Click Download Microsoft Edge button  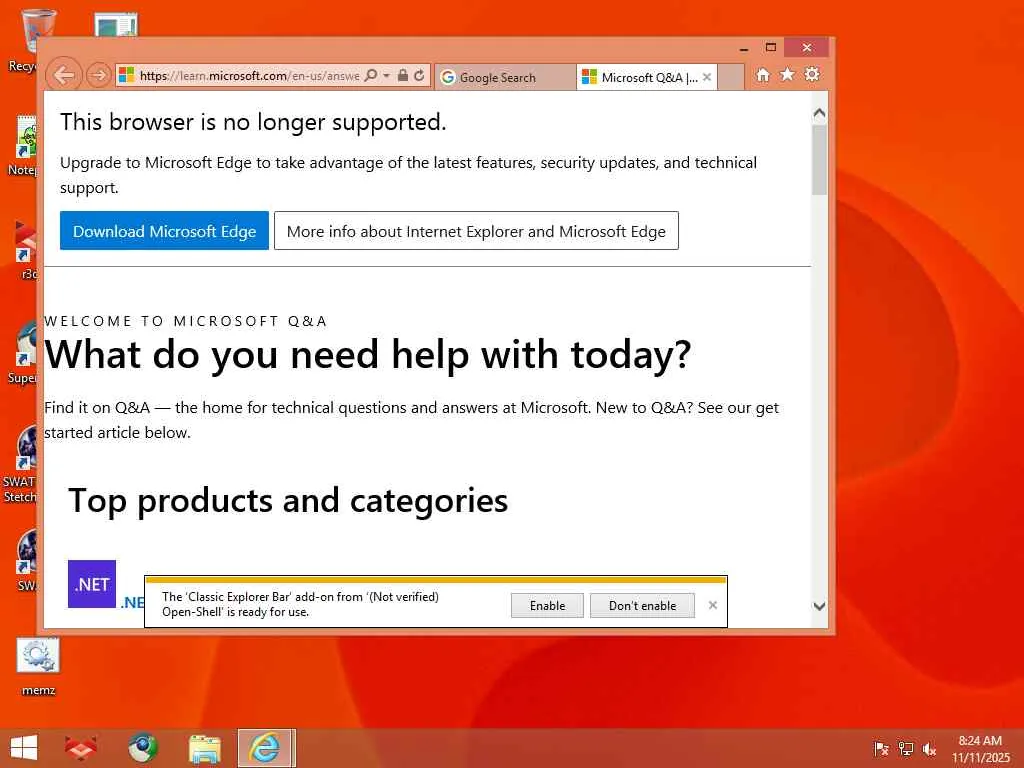click(165, 231)
